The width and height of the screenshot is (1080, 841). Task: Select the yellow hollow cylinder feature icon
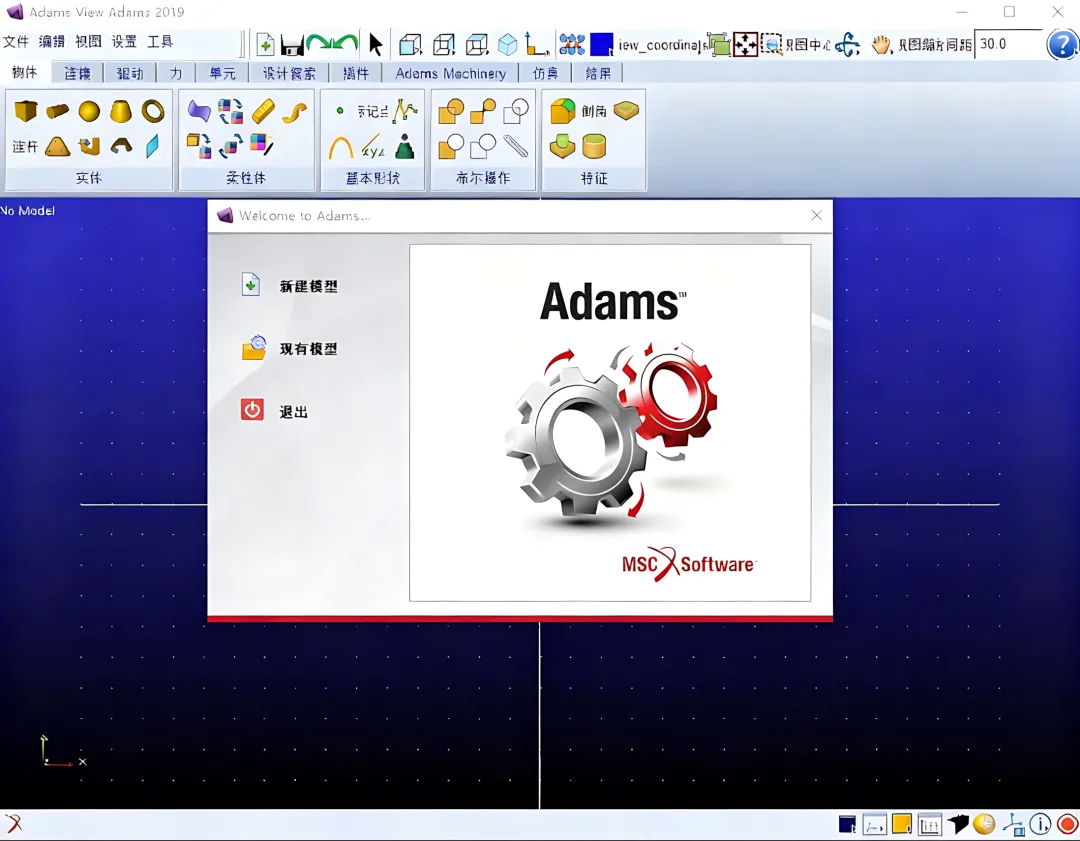click(594, 146)
